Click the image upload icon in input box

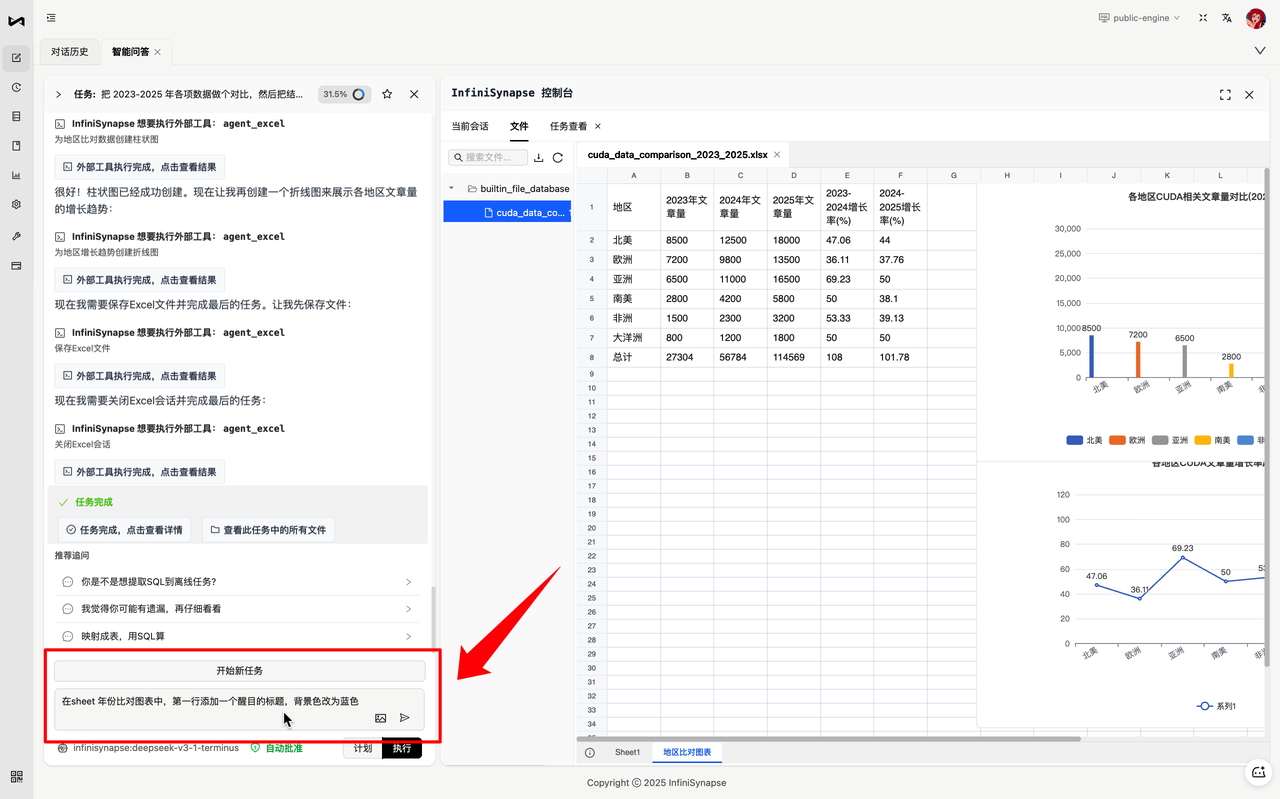pyautogui.click(x=380, y=718)
